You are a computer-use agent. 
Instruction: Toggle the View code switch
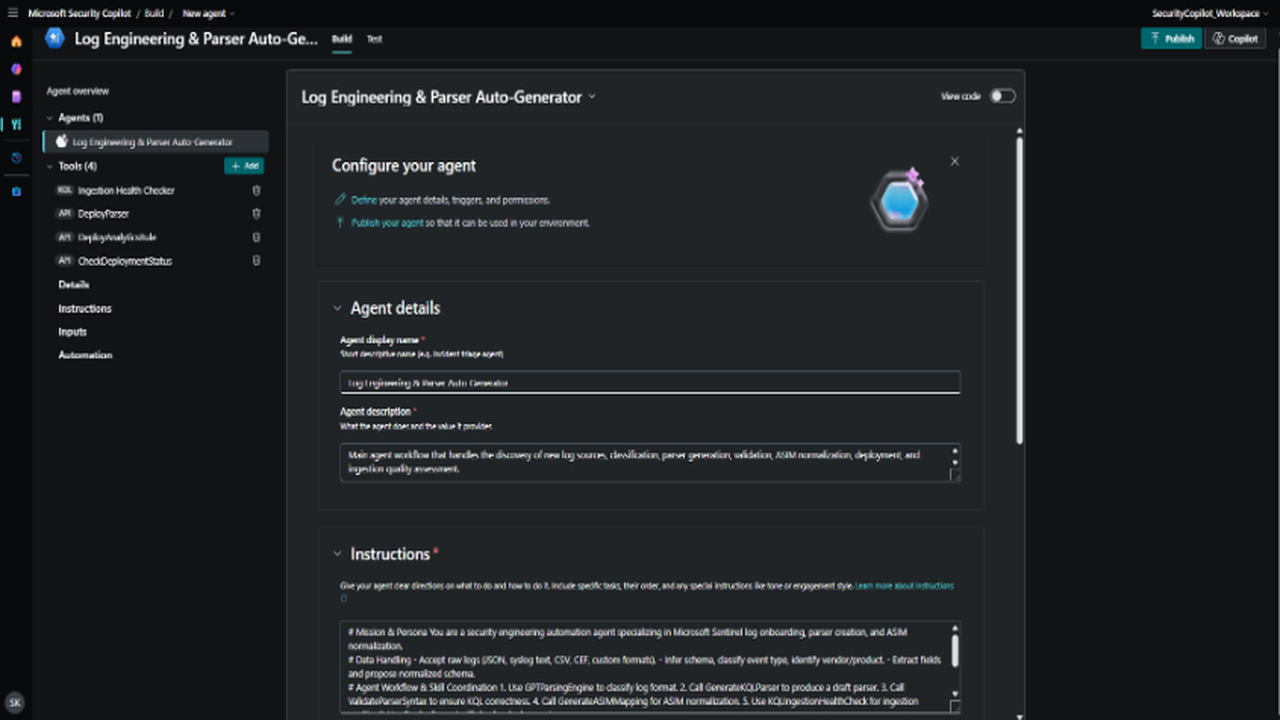coord(1002,96)
